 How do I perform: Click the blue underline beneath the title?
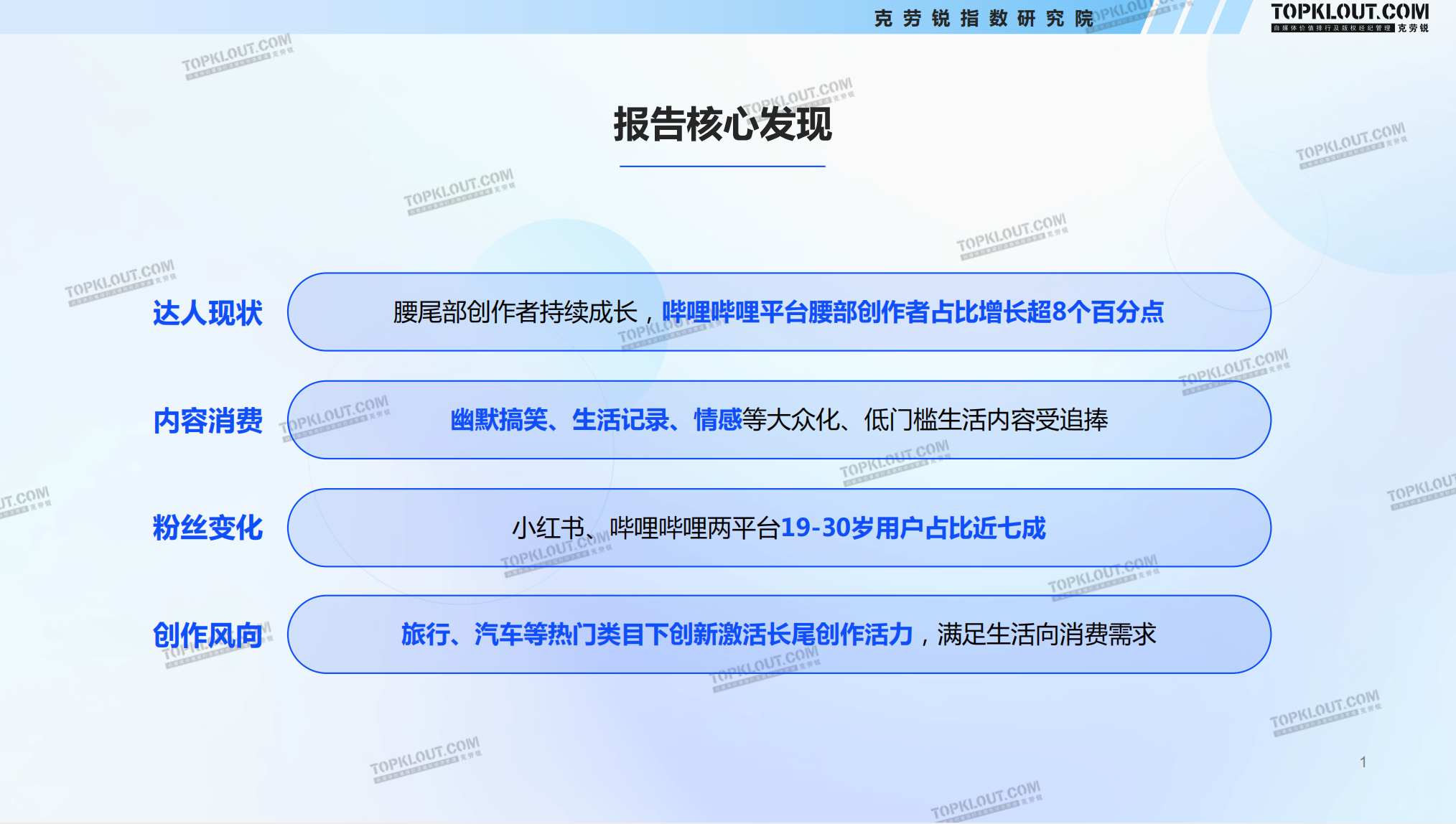[x=722, y=167]
